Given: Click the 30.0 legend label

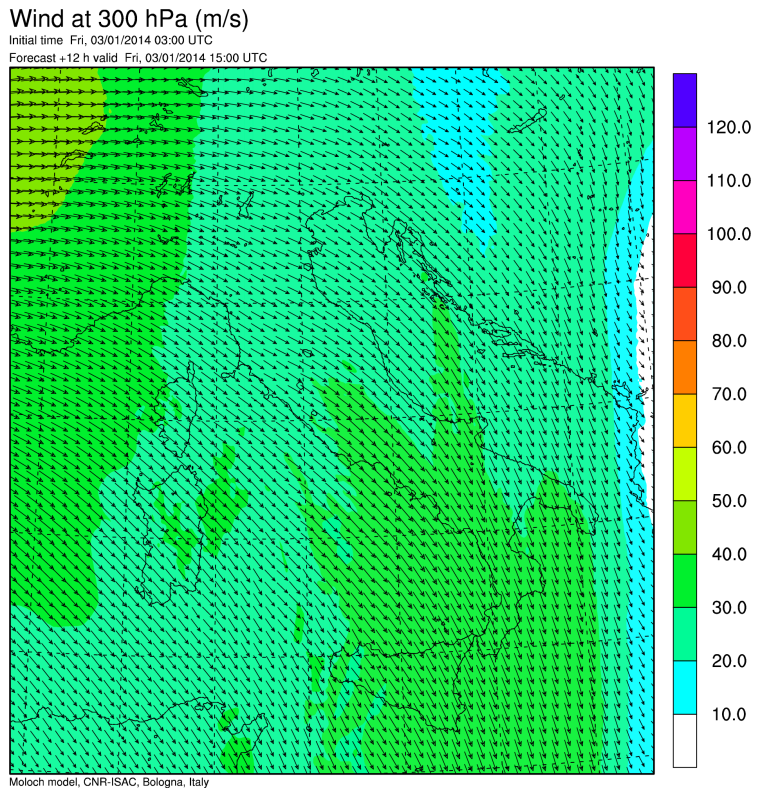Looking at the screenshot, I should click(x=729, y=607).
